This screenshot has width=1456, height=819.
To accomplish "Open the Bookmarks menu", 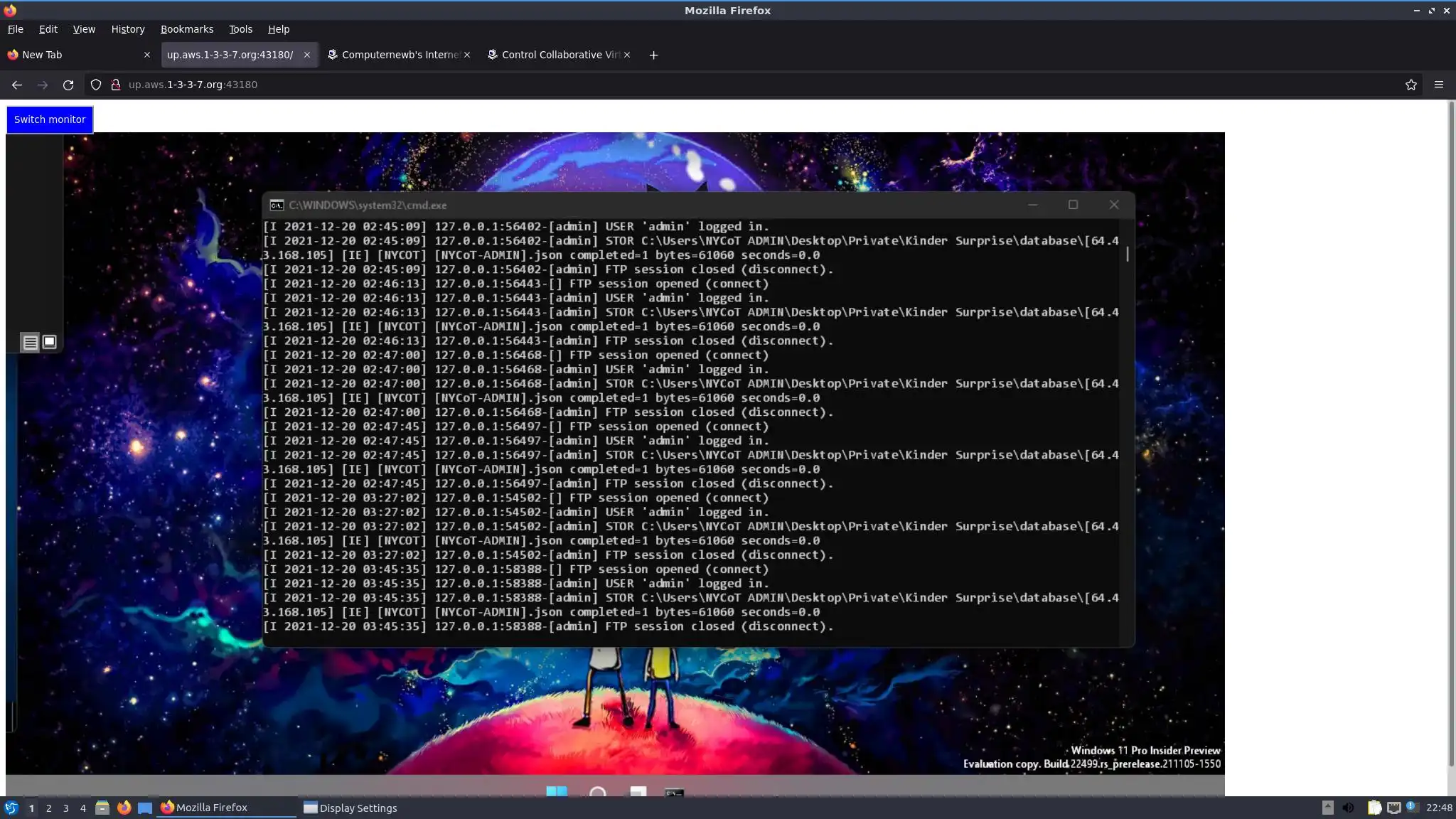I will coord(187,29).
